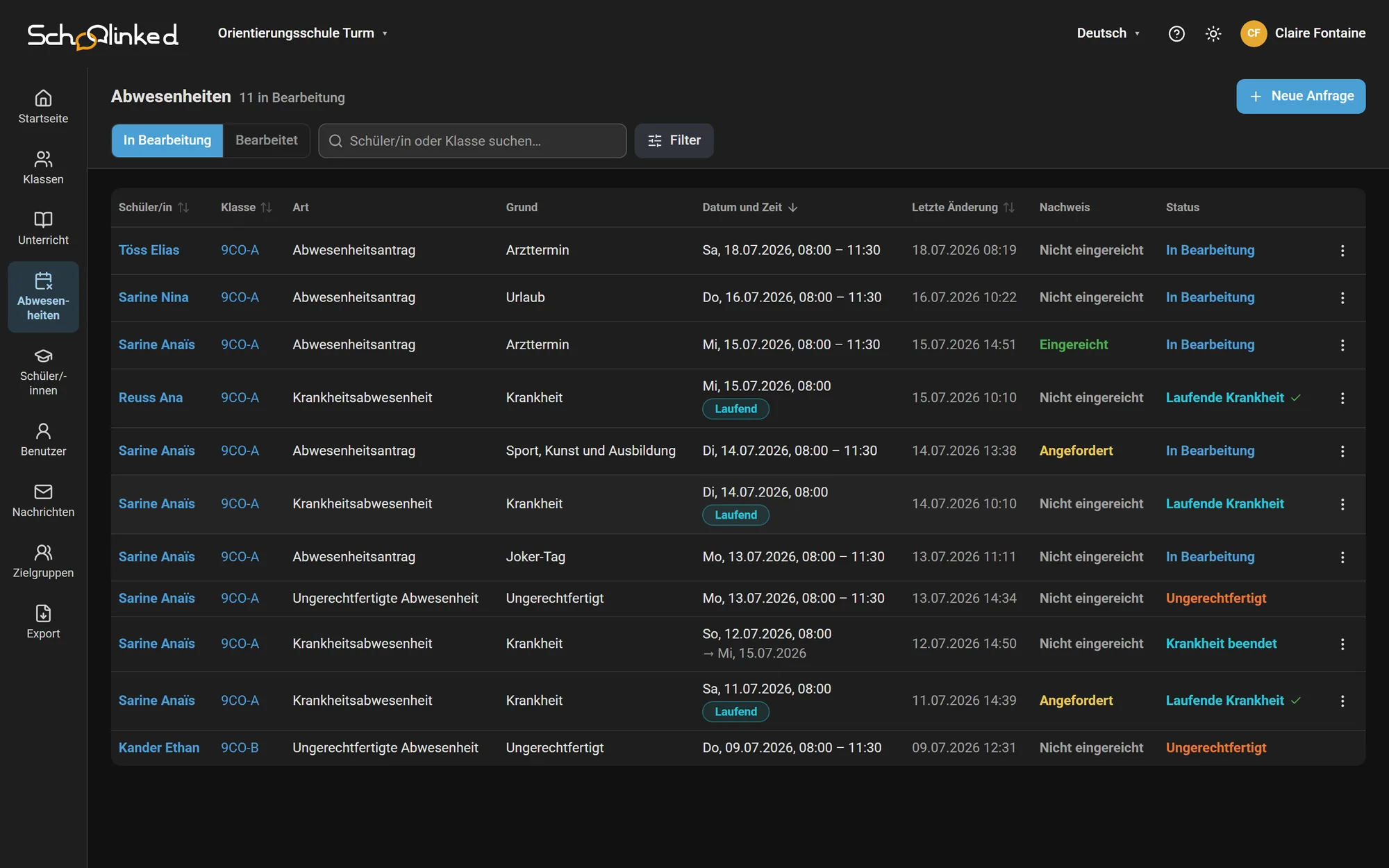Open row menu for Sarine Nina

pyautogui.click(x=1342, y=298)
